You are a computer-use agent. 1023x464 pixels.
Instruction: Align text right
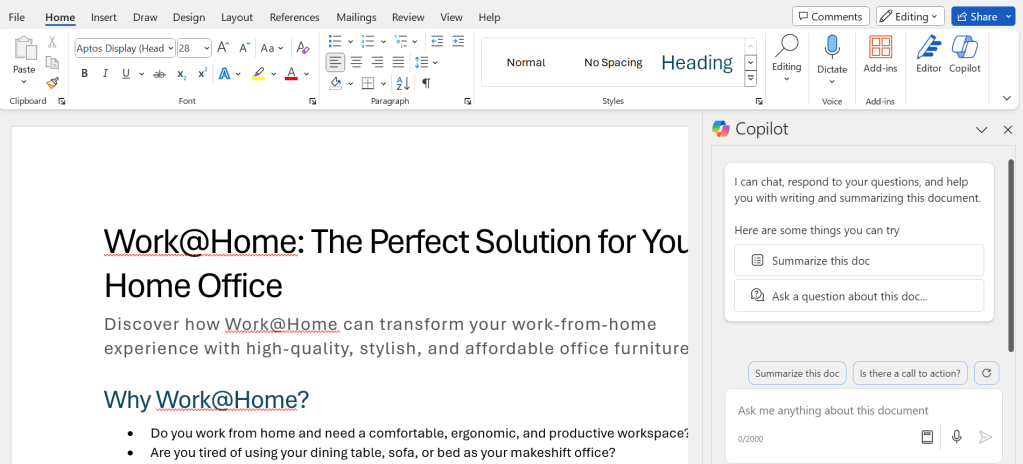(377, 62)
